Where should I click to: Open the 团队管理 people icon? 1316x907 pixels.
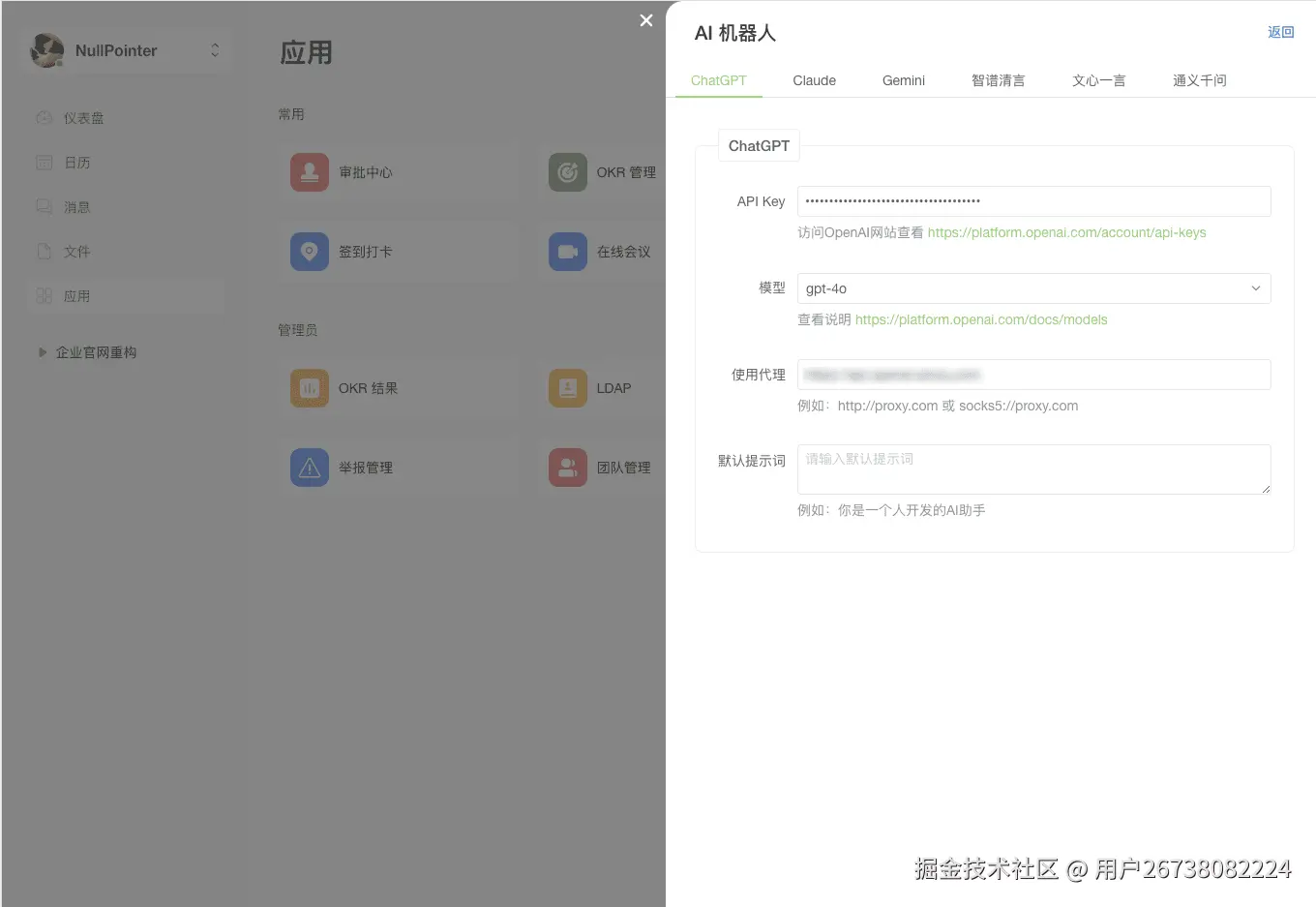coord(568,468)
